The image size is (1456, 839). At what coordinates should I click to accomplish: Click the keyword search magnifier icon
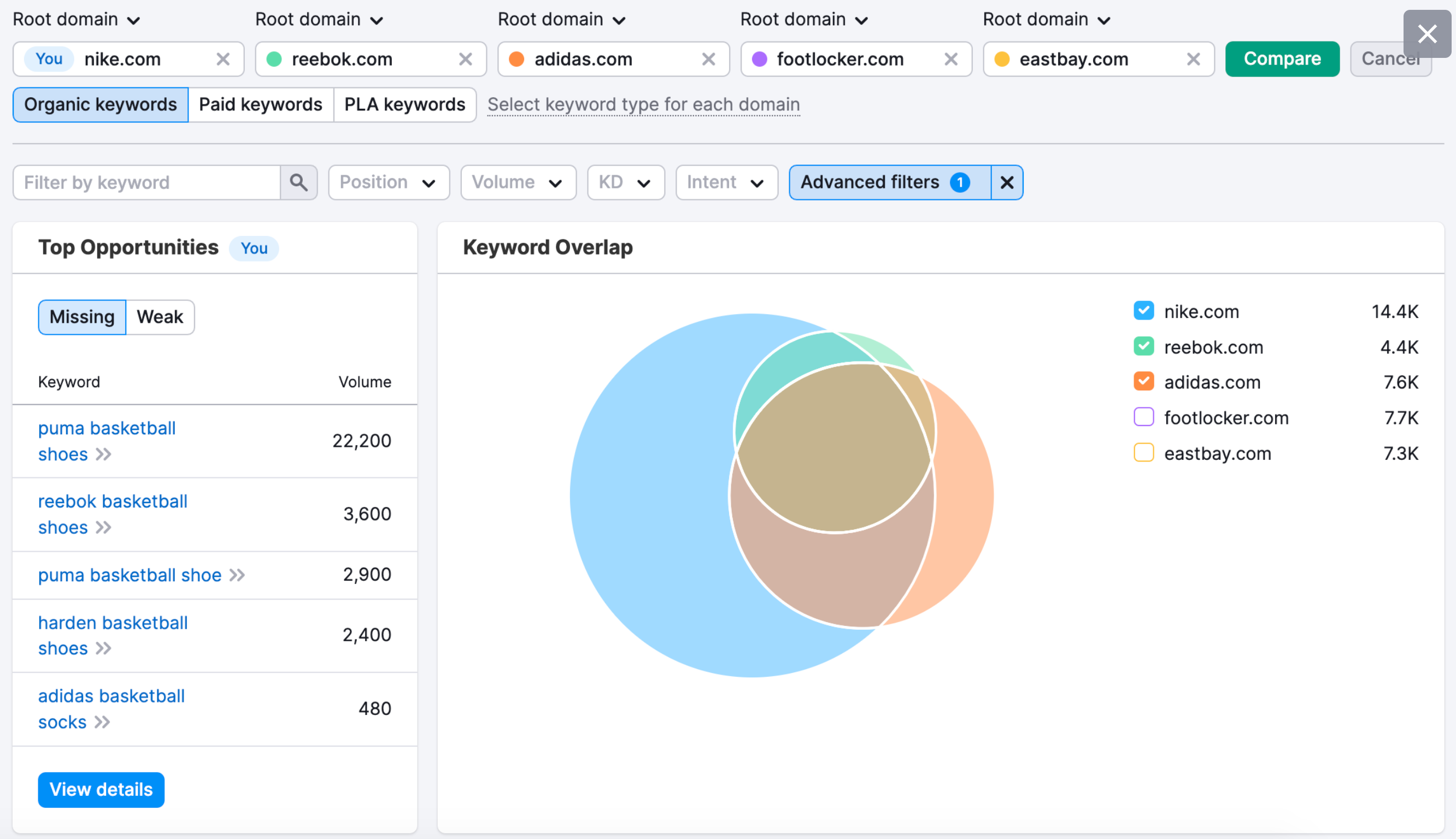click(x=298, y=182)
